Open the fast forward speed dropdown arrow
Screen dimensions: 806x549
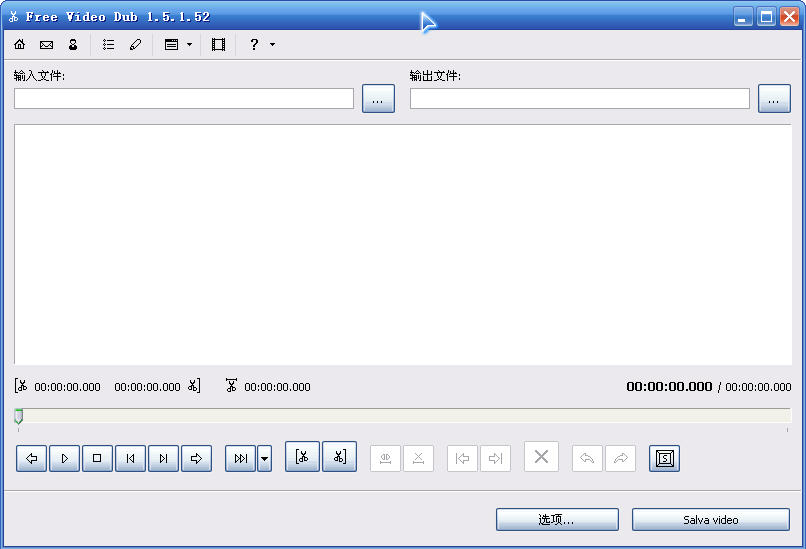(x=264, y=458)
